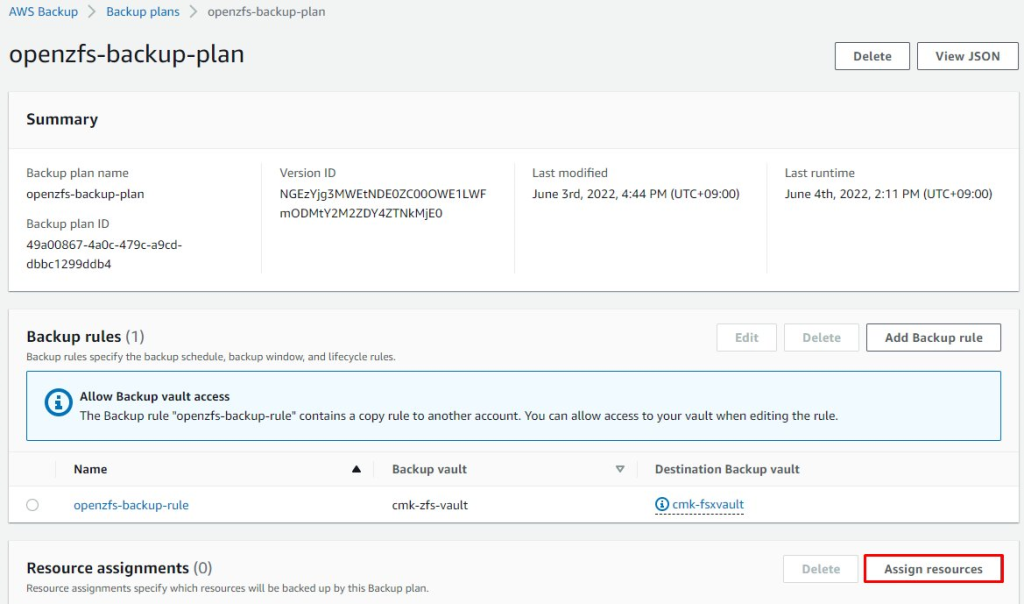
Task: Click the info icon in vault access notice
Action: click(58, 402)
